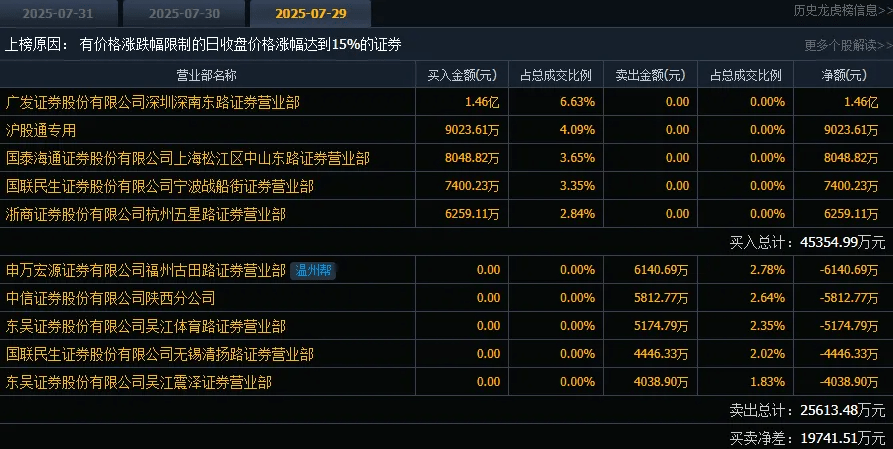Open the 更多个股解读>> link

[848, 46]
